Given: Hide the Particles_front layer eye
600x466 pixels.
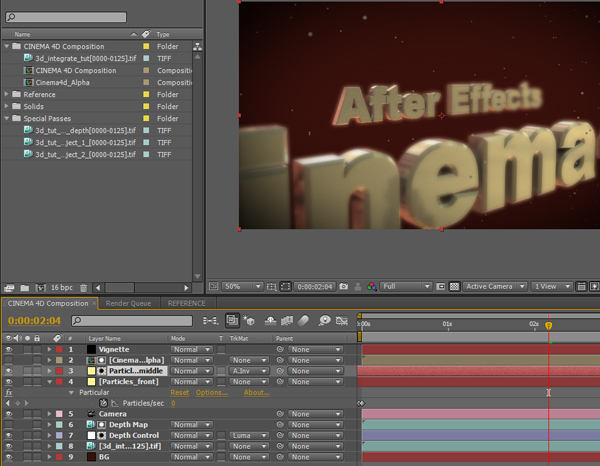Looking at the screenshot, I should coord(8,381).
